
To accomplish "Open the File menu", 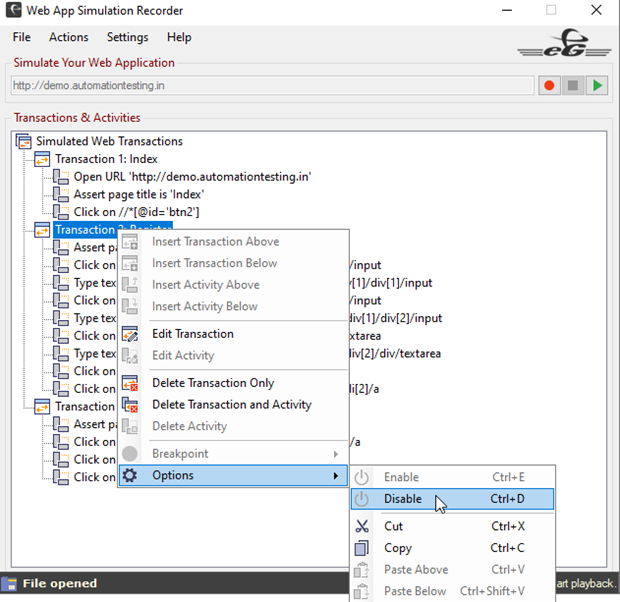I will pos(21,37).
